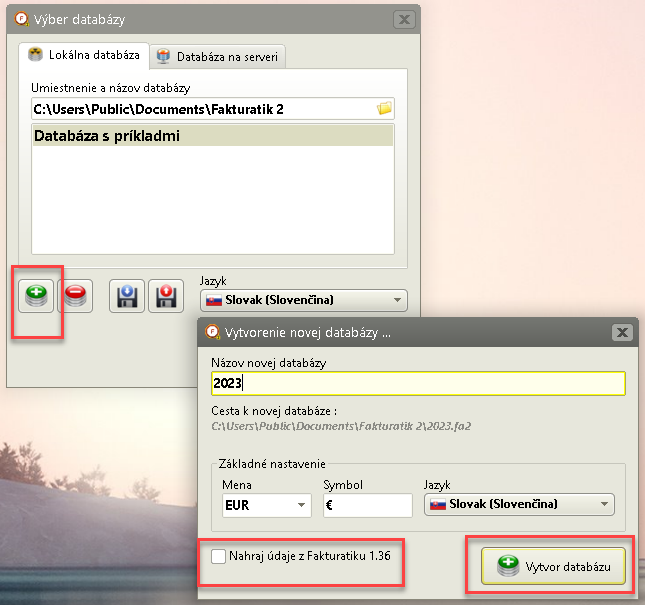This screenshot has width=645, height=605.
Task: Click the Fakturatik icon in Výber databázy title
Action: (21, 19)
